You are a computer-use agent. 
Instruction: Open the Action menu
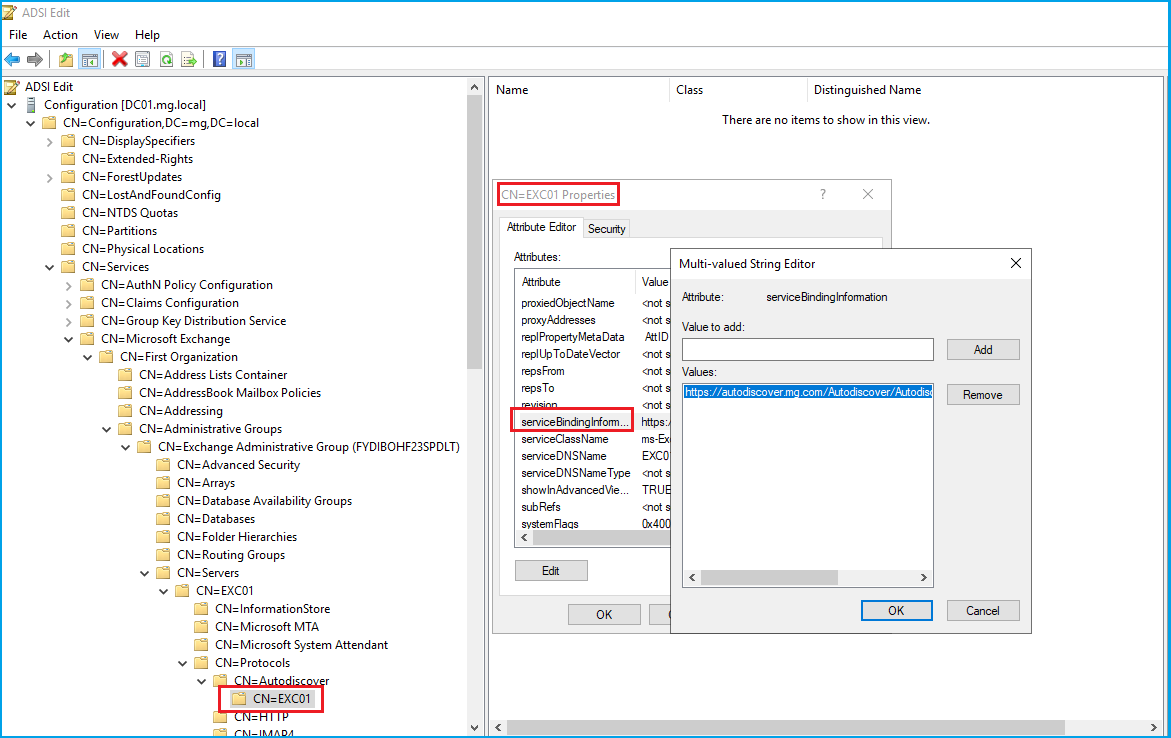60,35
